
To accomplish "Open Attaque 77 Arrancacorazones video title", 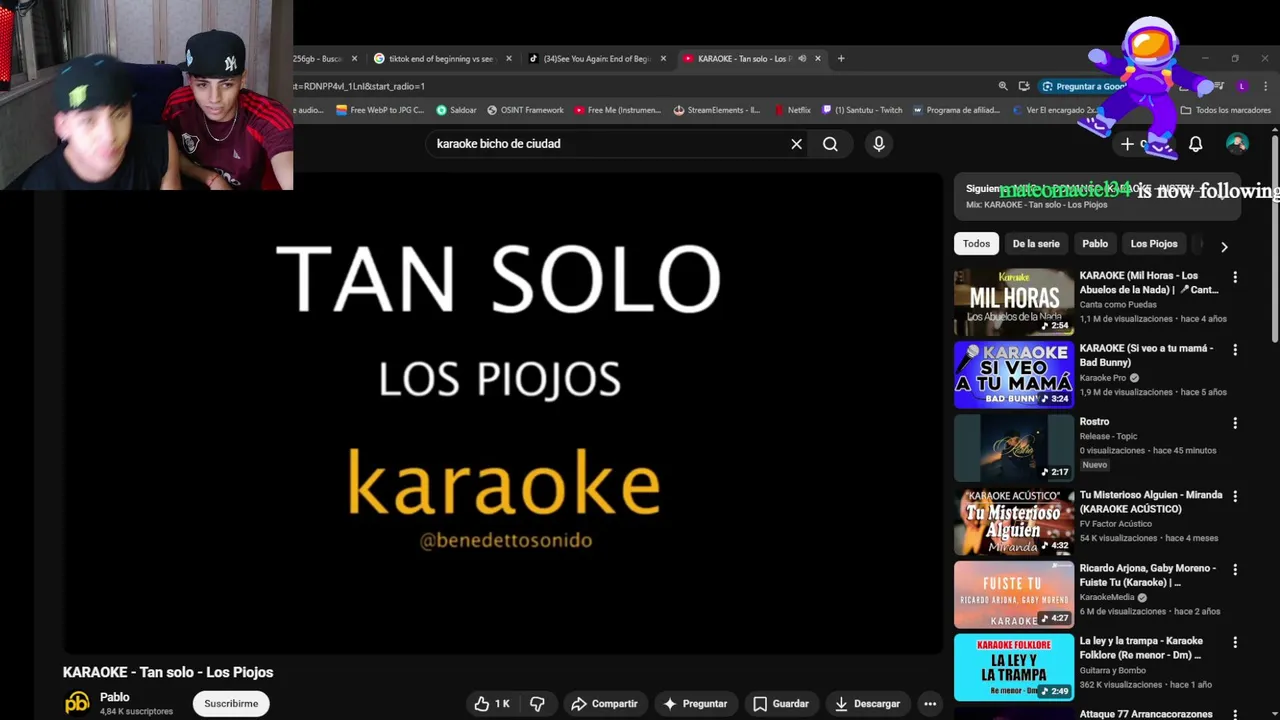I will [1146, 714].
